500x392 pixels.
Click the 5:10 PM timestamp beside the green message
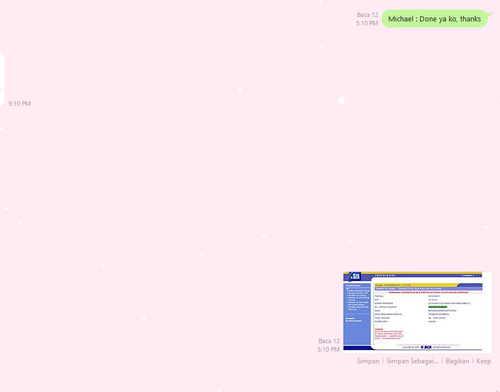(x=367, y=23)
